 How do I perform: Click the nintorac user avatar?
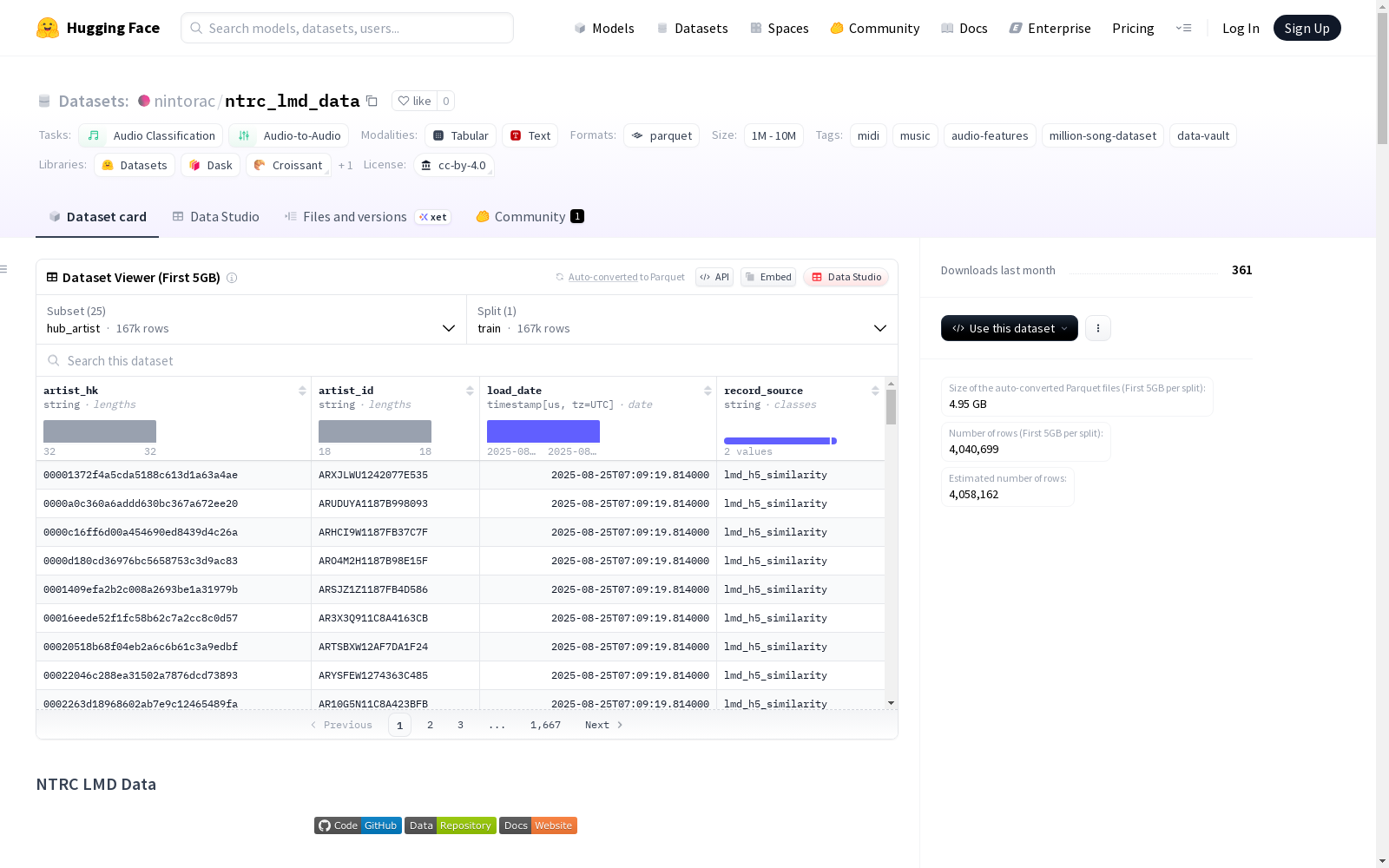pos(144,101)
